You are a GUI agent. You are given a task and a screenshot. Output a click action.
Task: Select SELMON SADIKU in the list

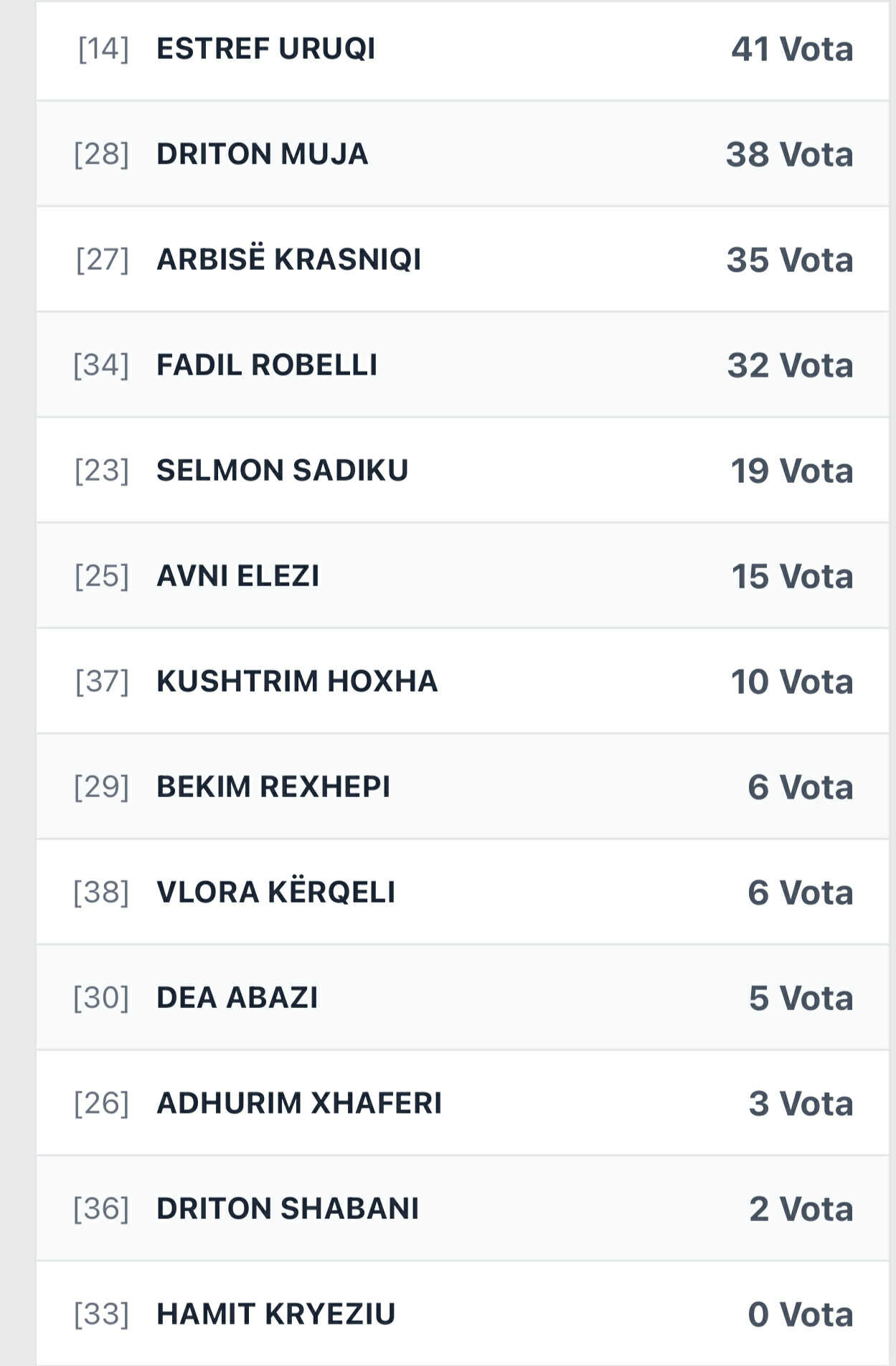click(x=282, y=470)
